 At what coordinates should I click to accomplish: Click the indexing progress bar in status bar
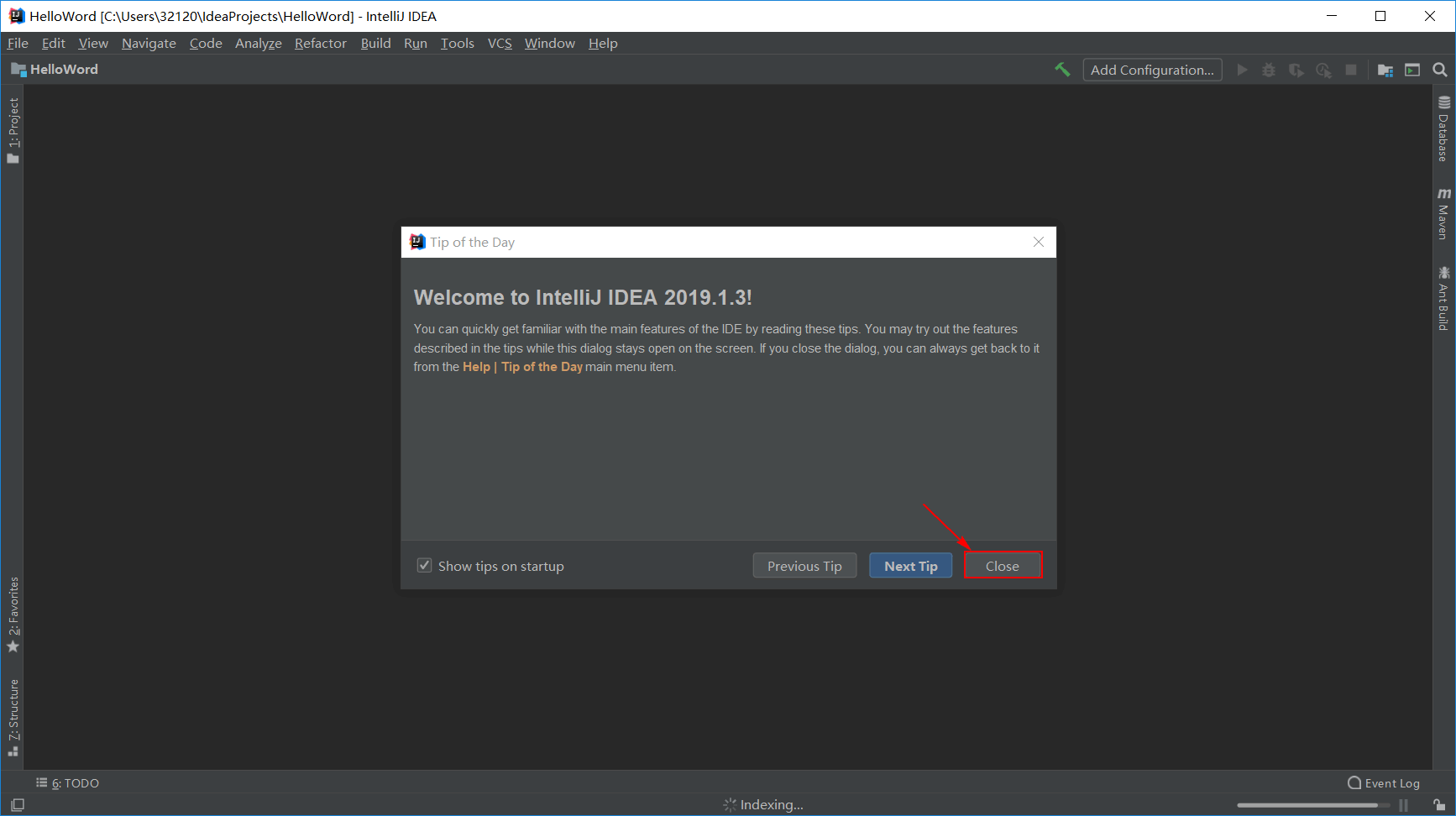click(x=1312, y=805)
